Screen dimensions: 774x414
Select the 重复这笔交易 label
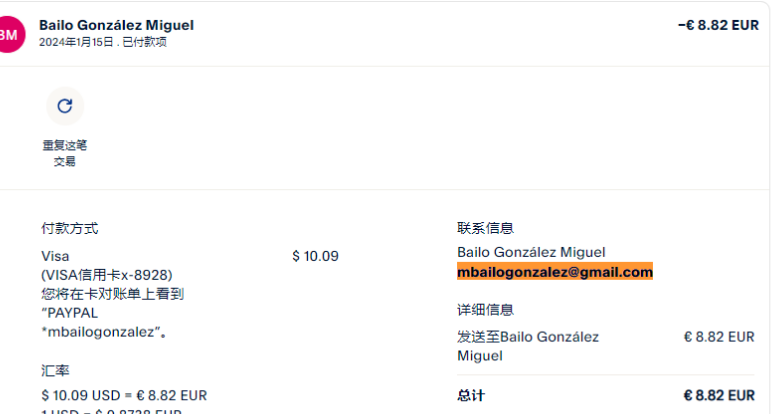(65, 153)
